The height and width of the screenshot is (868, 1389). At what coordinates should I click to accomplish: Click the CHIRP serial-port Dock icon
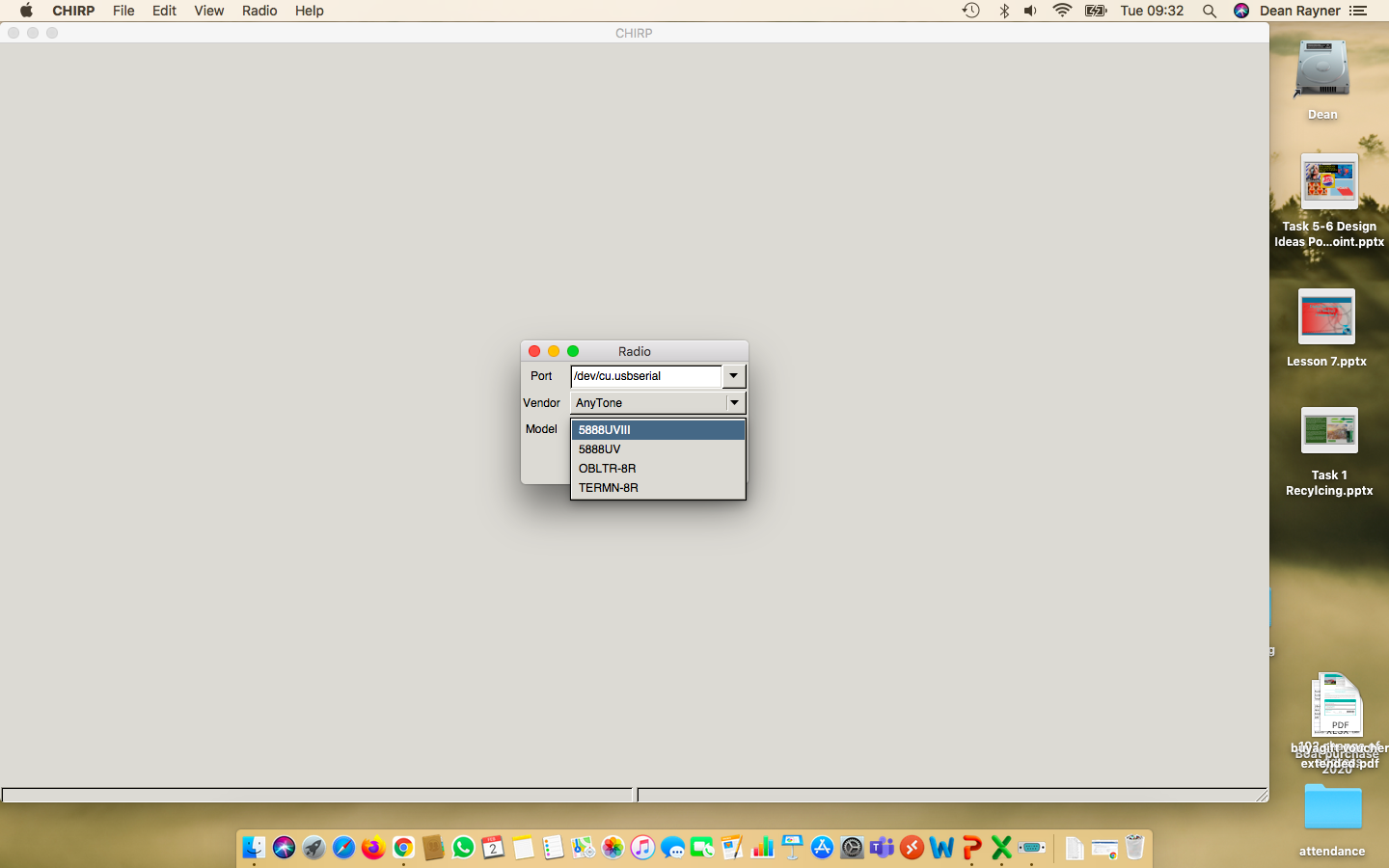(x=1031, y=848)
